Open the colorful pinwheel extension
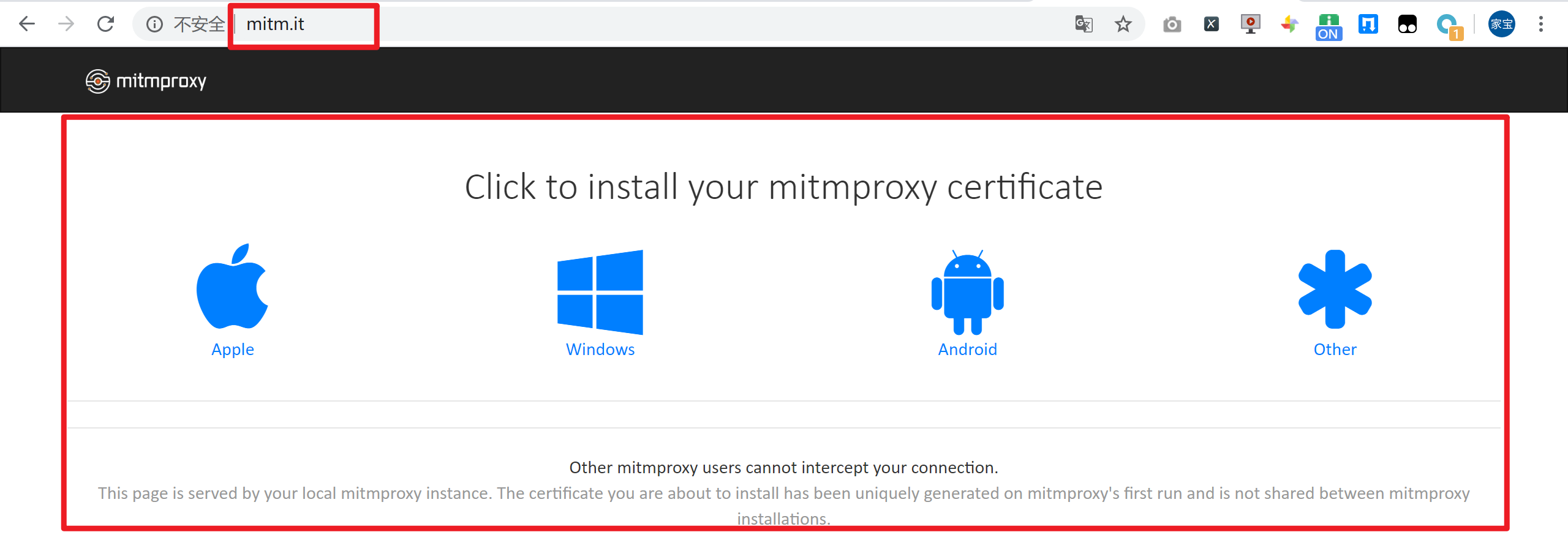Screen dimensions: 1568x543 pyautogui.click(x=1290, y=24)
